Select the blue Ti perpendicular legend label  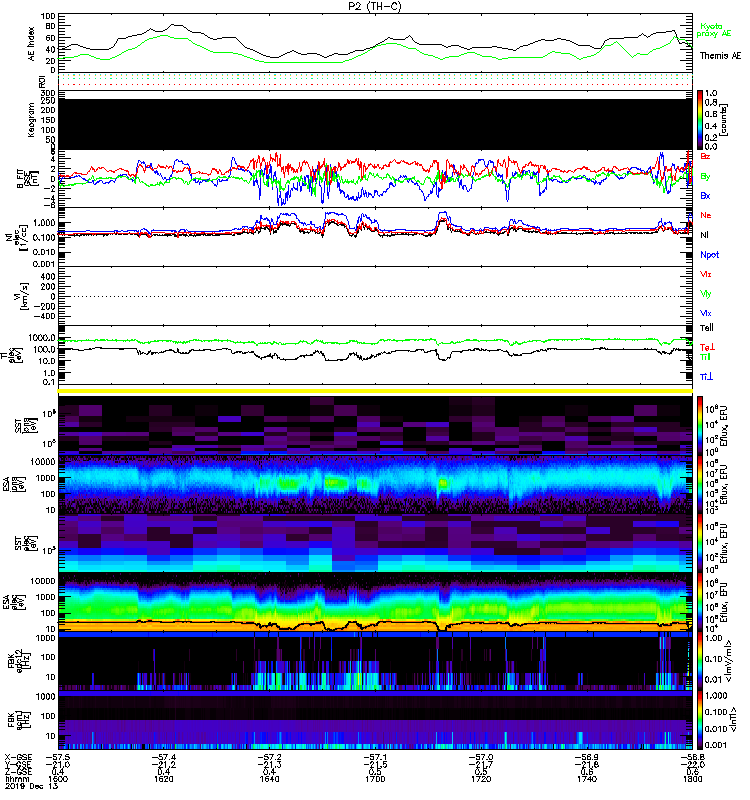pos(706,377)
